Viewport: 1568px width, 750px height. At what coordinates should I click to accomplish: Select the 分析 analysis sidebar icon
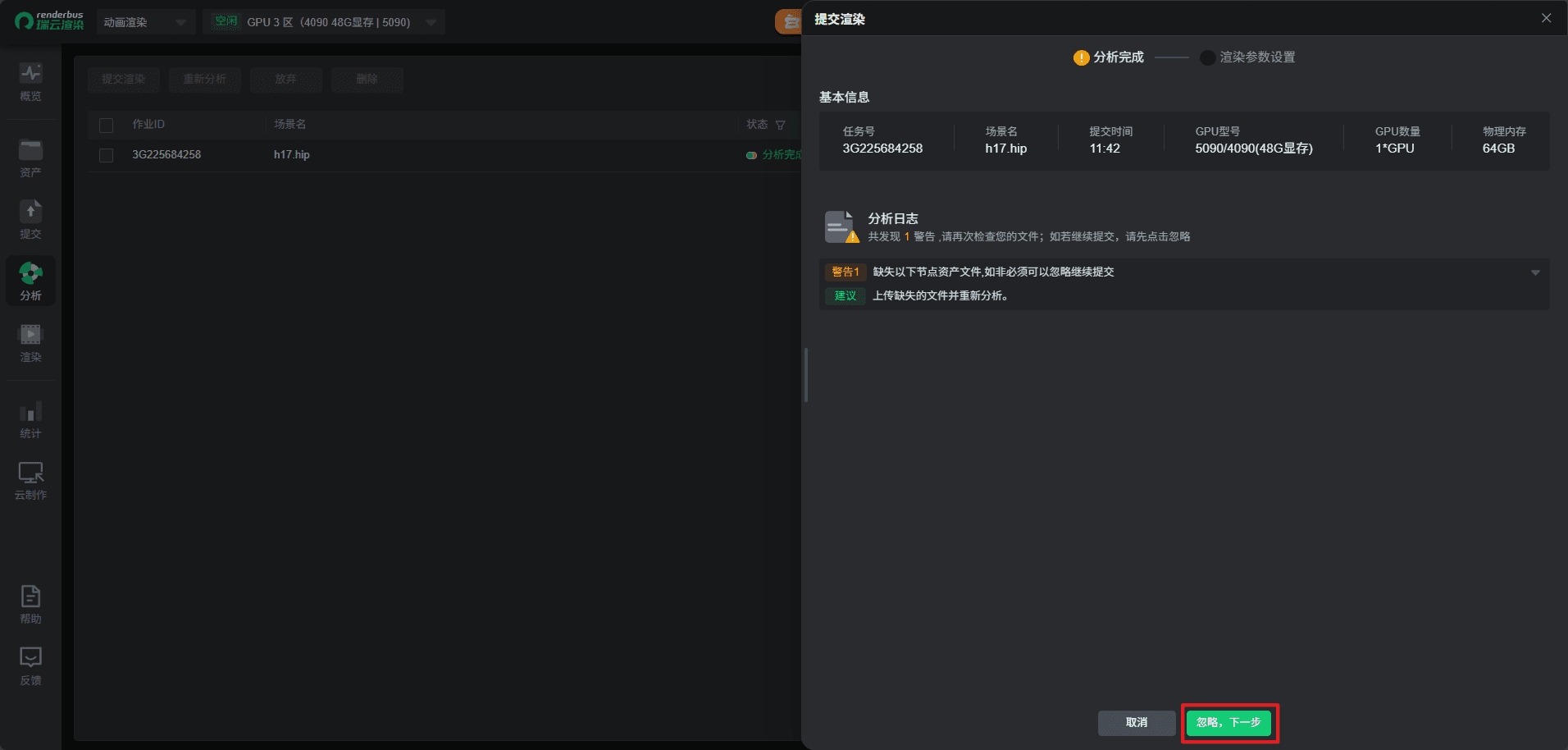(x=30, y=281)
